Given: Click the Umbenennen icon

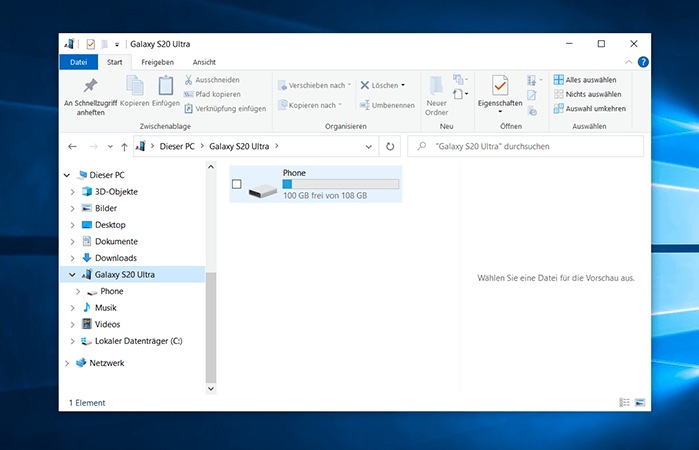Looking at the screenshot, I should (365, 105).
